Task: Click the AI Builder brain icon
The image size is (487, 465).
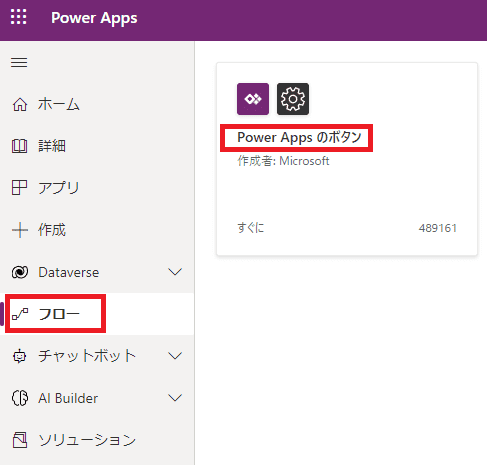Action: point(20,398)
